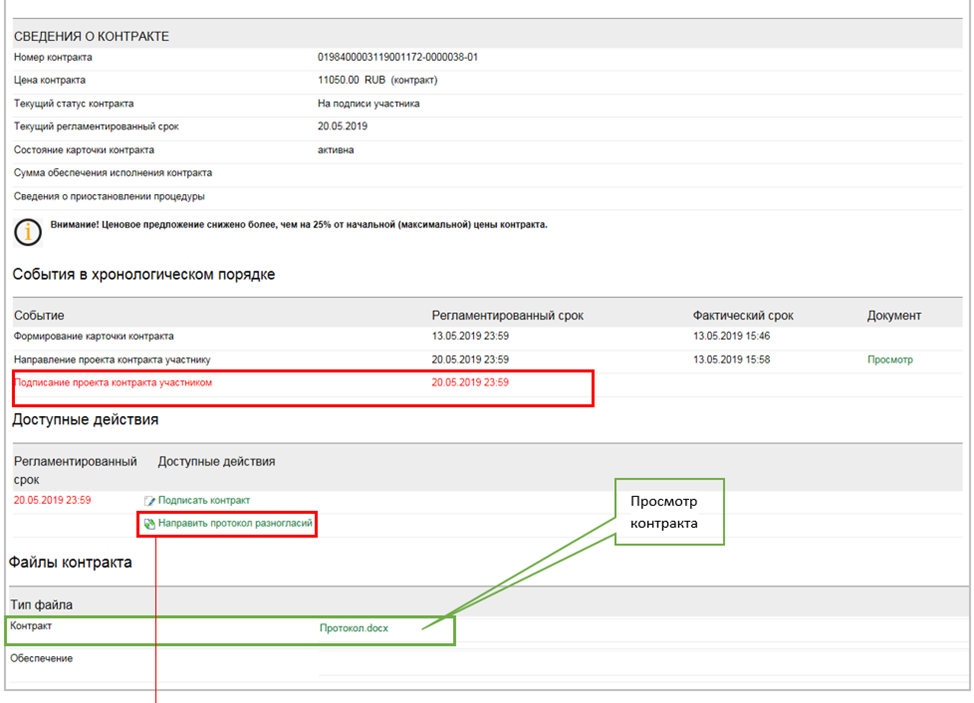Select the red Подписание проекта контракта участником event

[113, 383]
